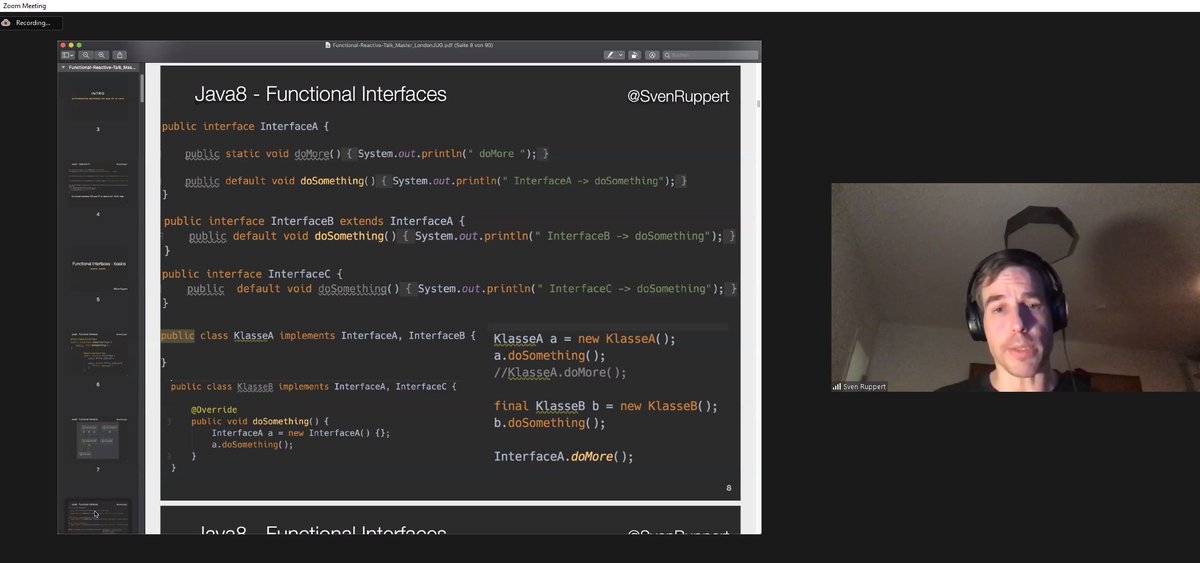The image size is (1200, 563).
Task: Click the 'b.doSomething();' code line
Action: [x=550, y=423]
